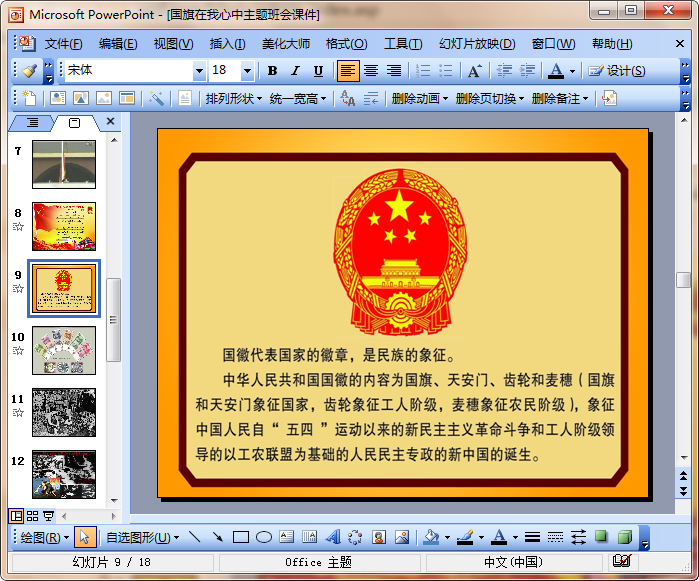699x581 pixels.
Task: Toggle Bold formatting
Action: coord(272,70)
